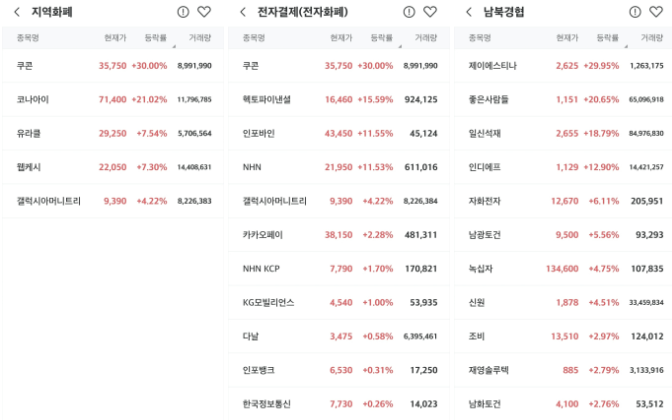Screen dimensions: 672x420
Task: Open NHN KCP stock row
Action: tap(339, 269)
